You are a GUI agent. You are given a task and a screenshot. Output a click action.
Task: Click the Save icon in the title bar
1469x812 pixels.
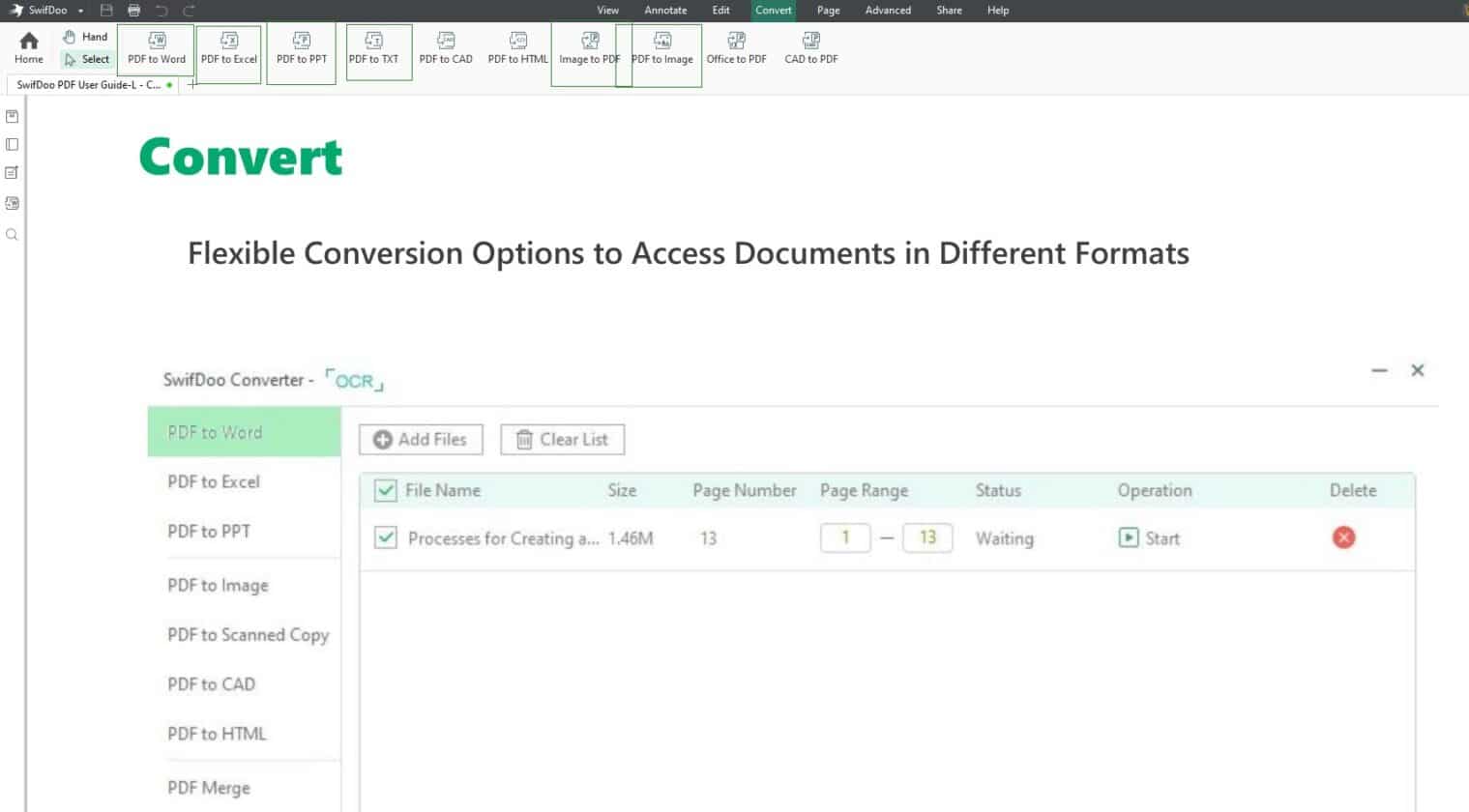click(106, 10)
